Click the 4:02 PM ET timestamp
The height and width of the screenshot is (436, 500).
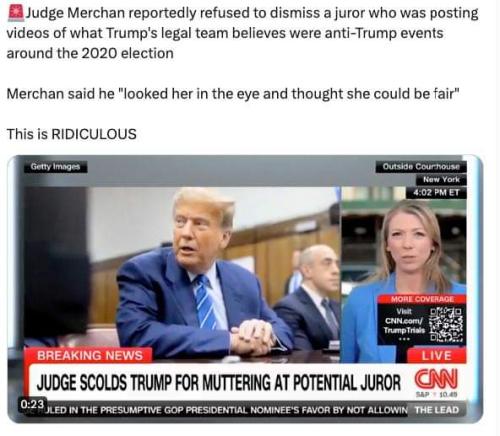436,192
